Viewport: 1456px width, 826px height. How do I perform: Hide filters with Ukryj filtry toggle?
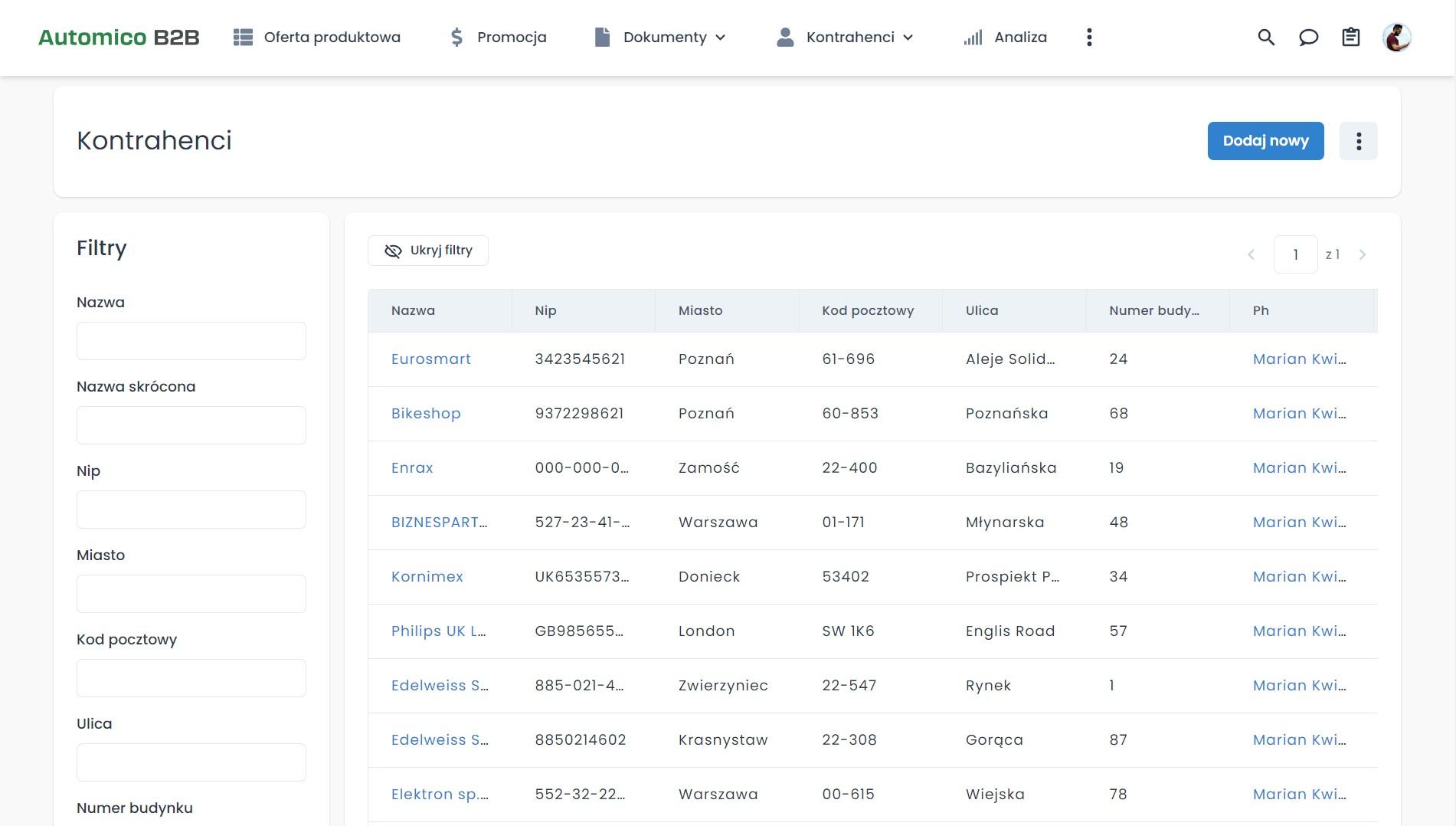[428, 251]
